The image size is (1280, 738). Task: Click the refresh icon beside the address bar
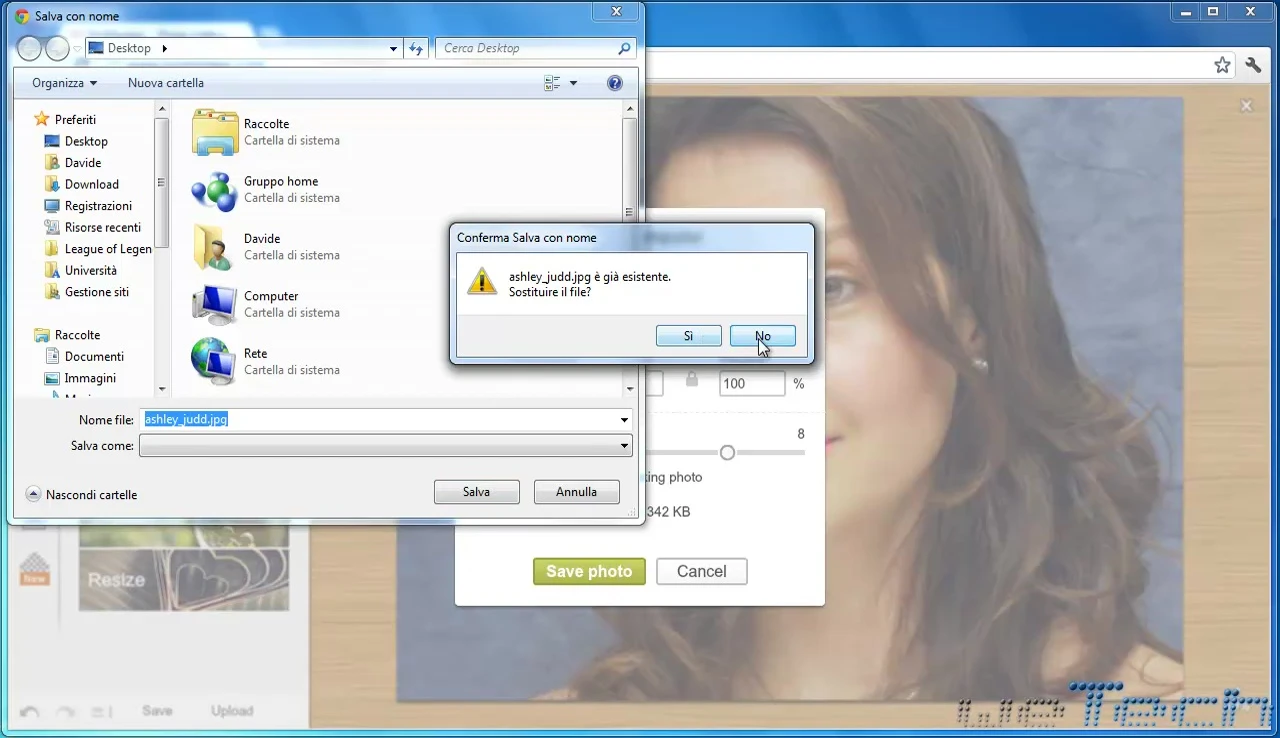pyautogui.click(x=416, y=48)
